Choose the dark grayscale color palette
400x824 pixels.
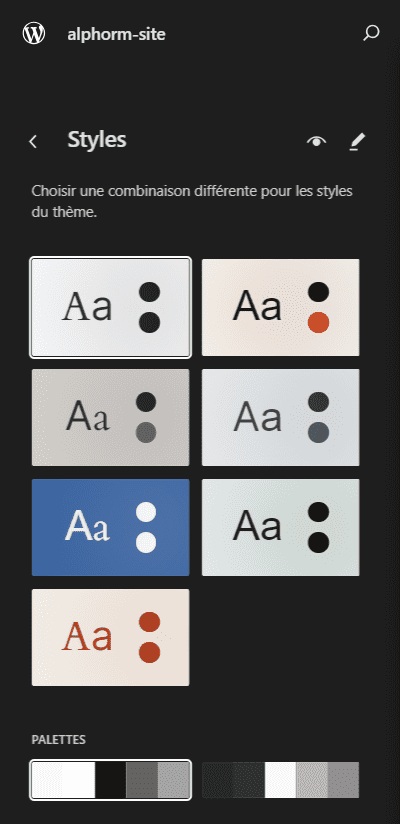(281, 780)
